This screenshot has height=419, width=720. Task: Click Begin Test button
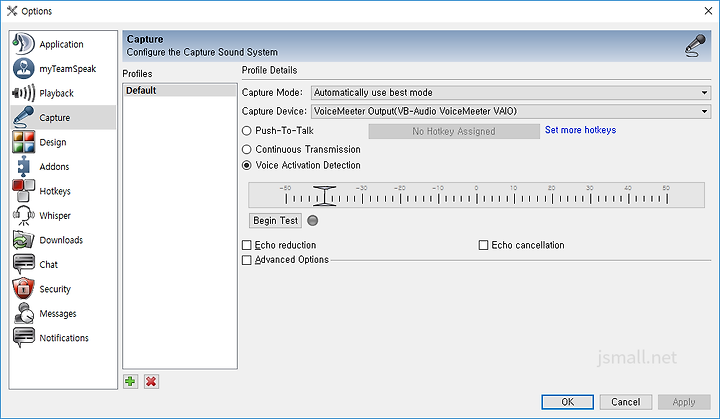[x=276, y=221]
